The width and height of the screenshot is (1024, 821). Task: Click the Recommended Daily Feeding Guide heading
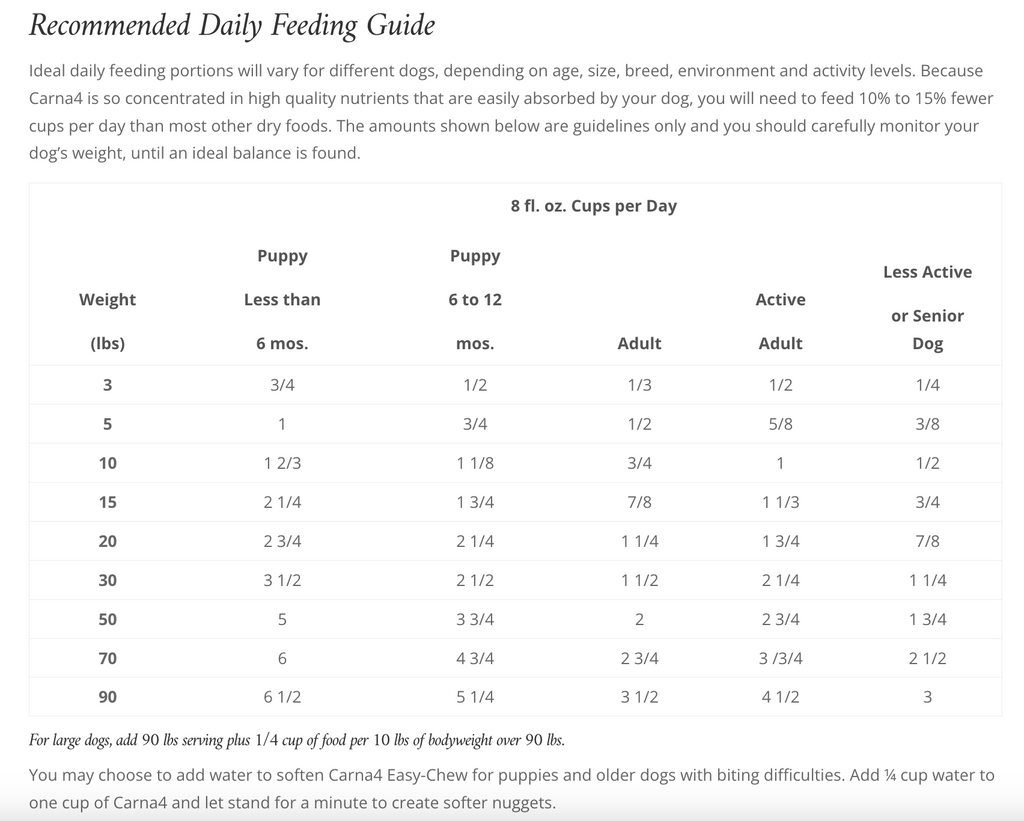click(x=232, y=25)
